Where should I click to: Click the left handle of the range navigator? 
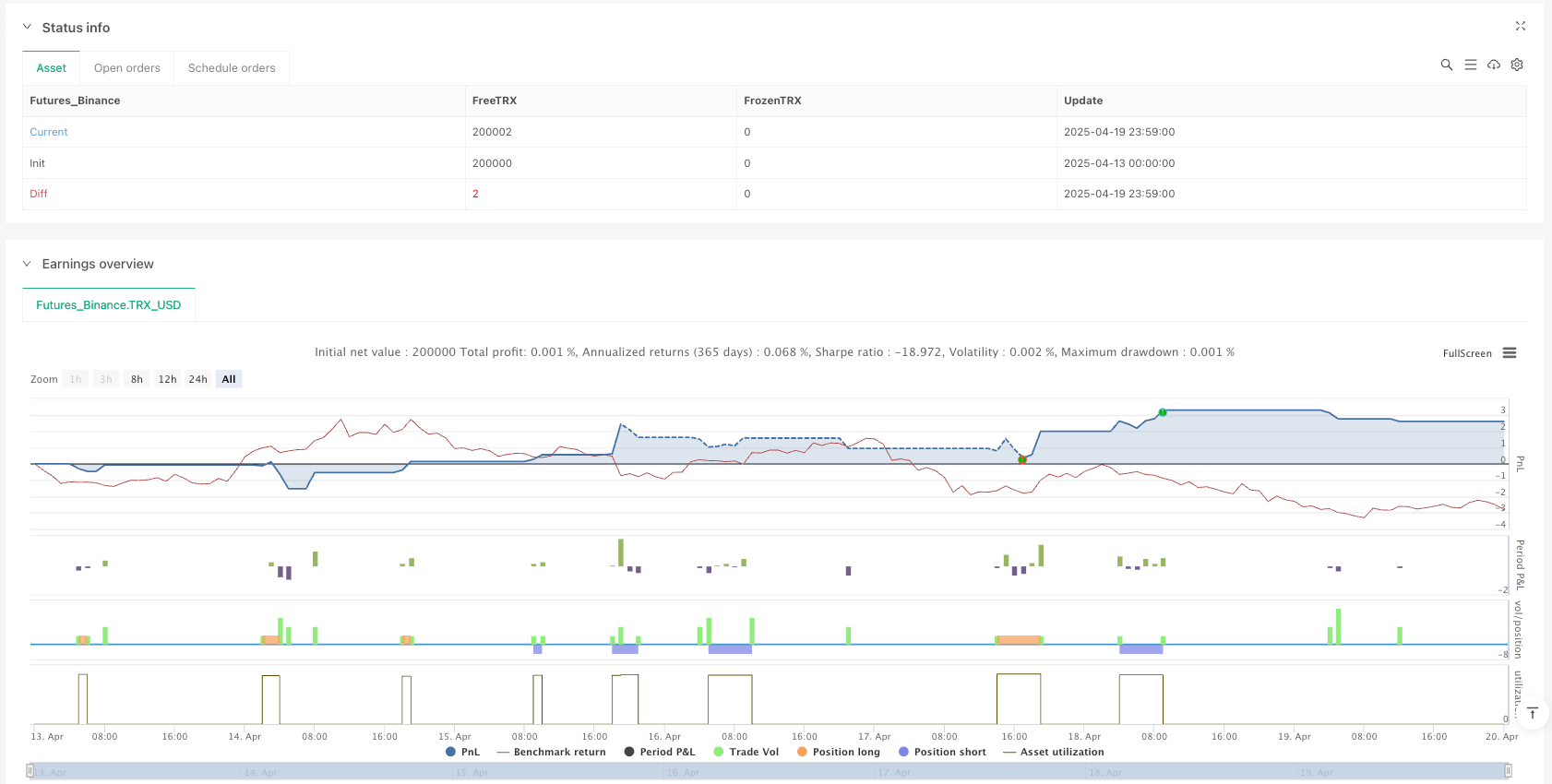click(30, 770)
